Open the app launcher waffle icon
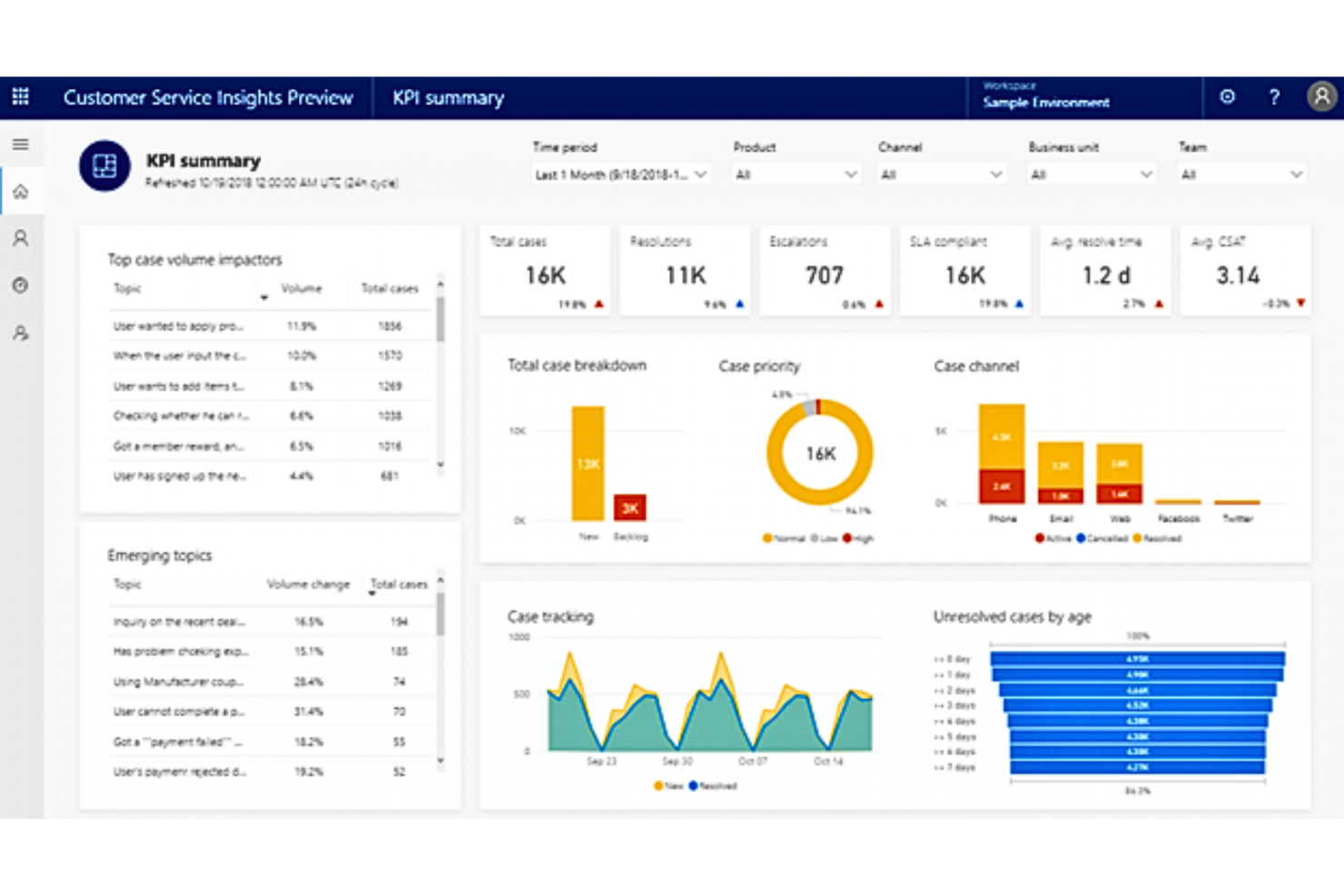 coord(20,96)
